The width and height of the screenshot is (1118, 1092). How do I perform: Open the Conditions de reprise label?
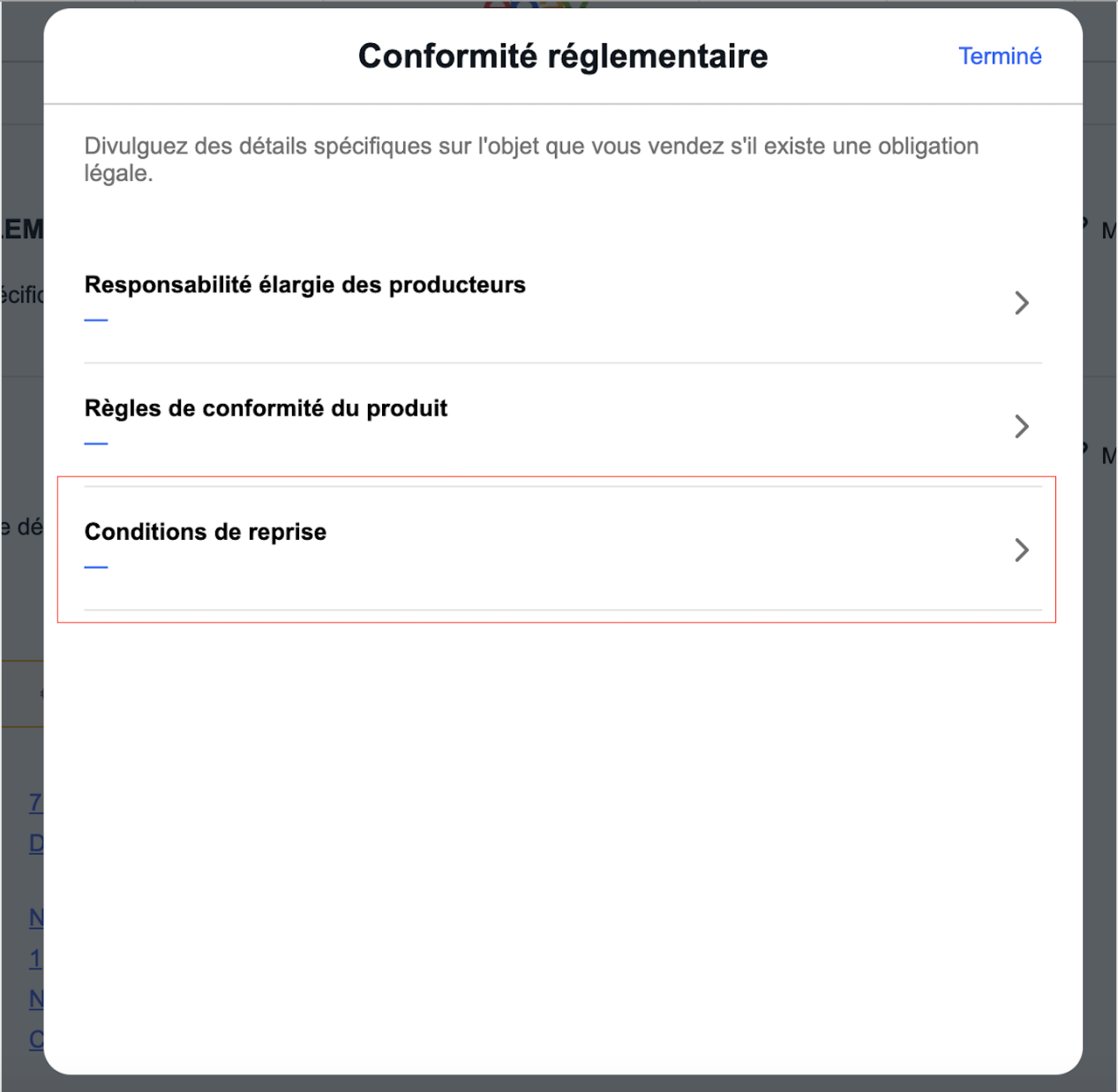click(x=205, y=532)
